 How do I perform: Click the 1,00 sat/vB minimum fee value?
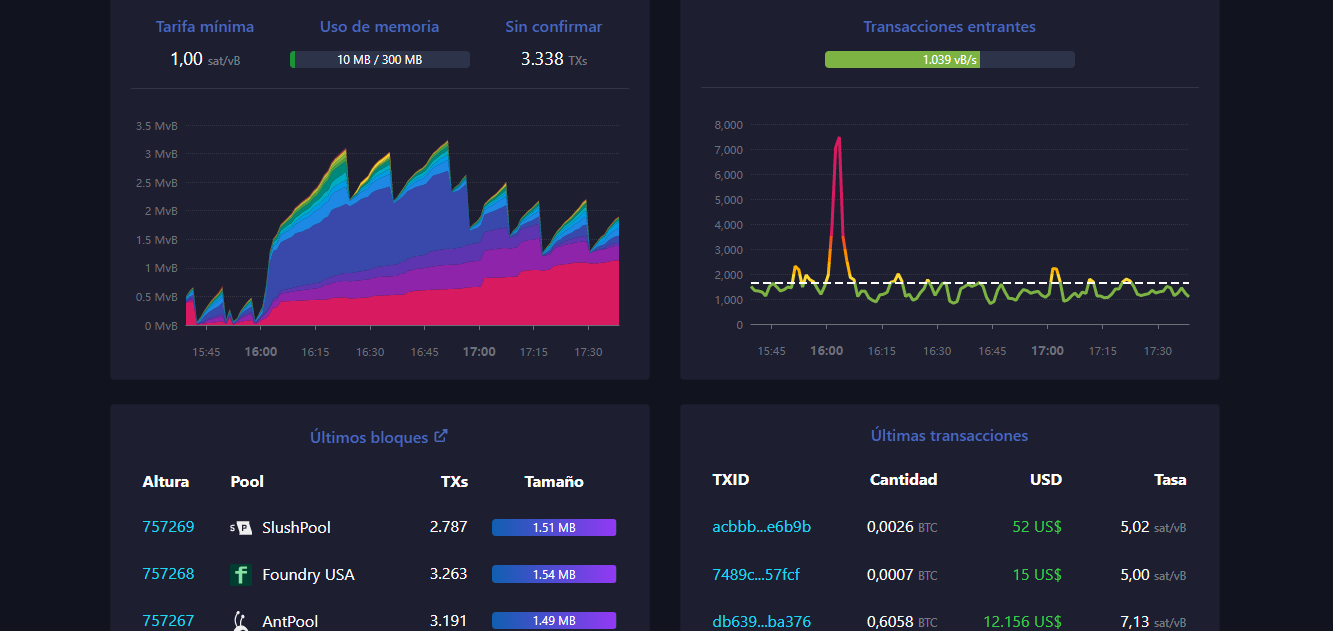[x=205, y=59]
